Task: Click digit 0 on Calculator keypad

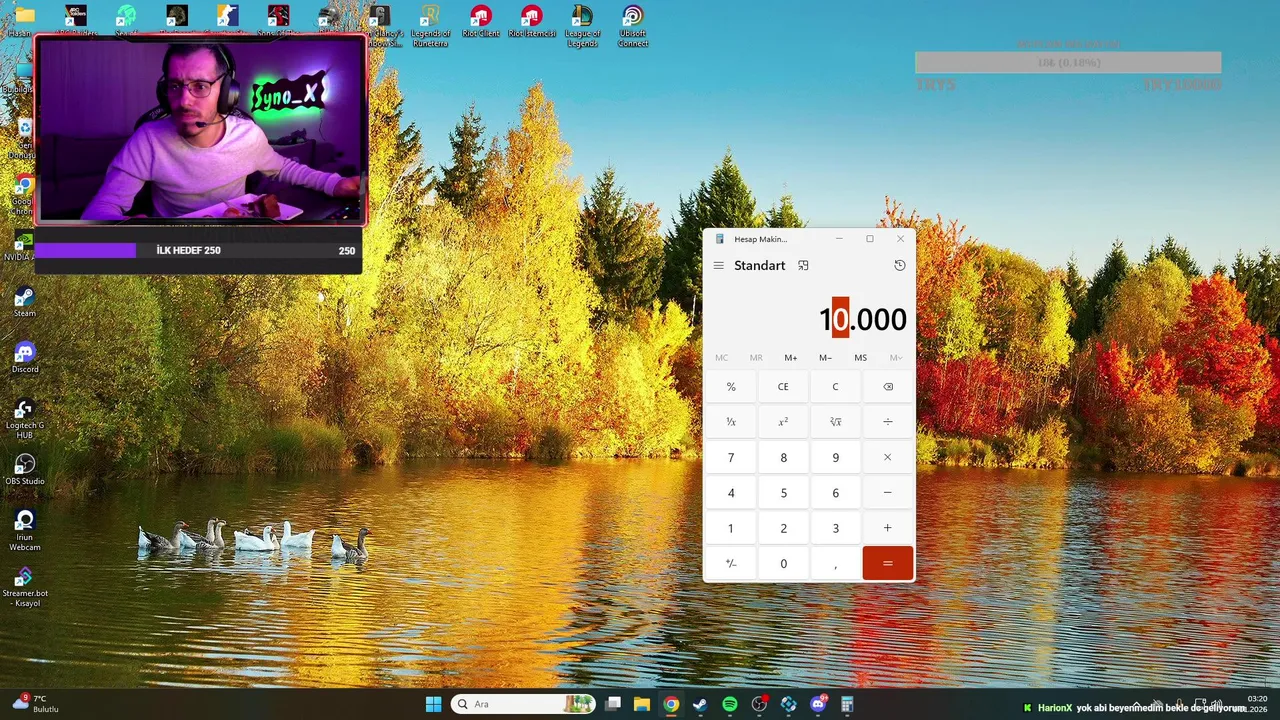Action: (783, 563)
